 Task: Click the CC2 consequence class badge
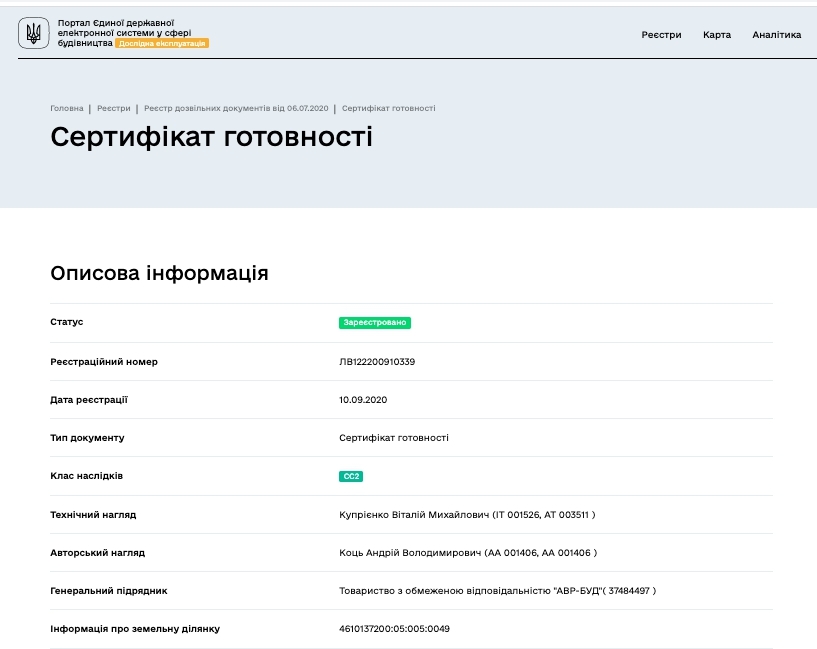(x=351, y=476)
